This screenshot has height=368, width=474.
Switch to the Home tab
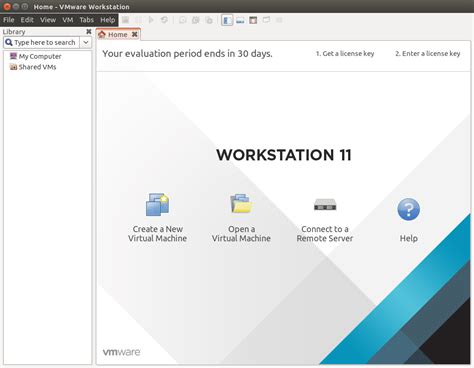pyautogui.click(x=118, y=34)
